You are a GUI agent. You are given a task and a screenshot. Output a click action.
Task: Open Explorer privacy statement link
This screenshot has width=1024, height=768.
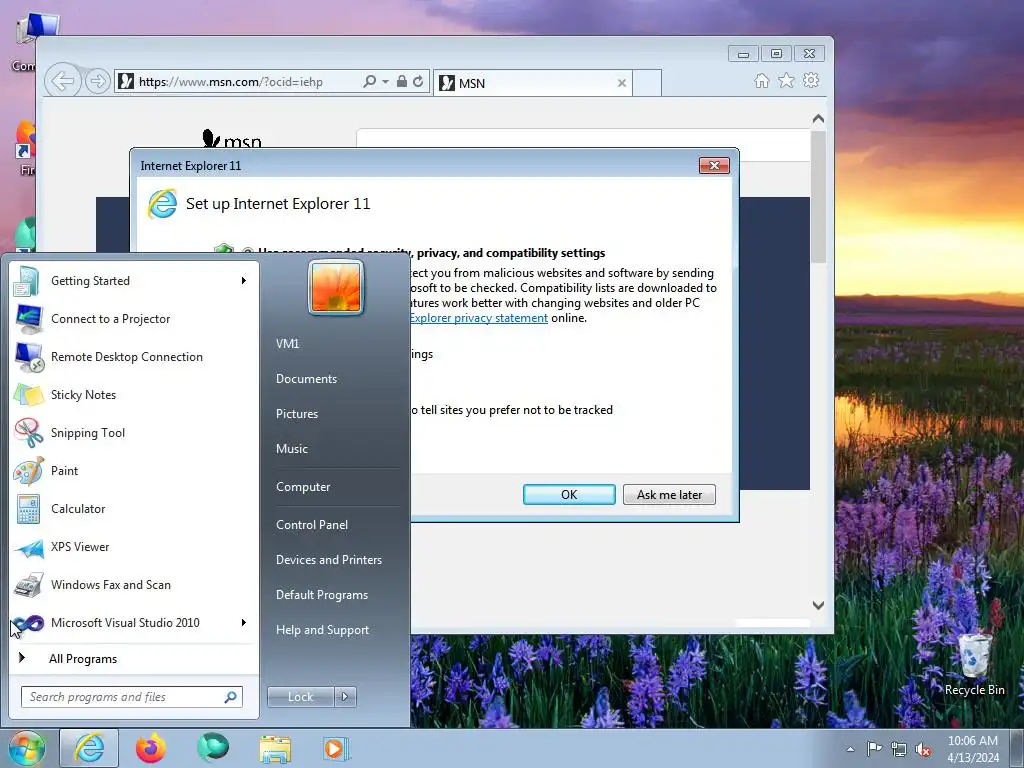[479, 318]
